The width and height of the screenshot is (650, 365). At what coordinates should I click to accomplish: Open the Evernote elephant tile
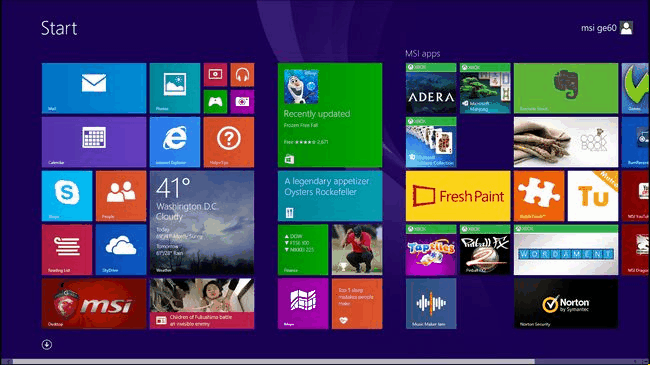[x=566, y=88]
